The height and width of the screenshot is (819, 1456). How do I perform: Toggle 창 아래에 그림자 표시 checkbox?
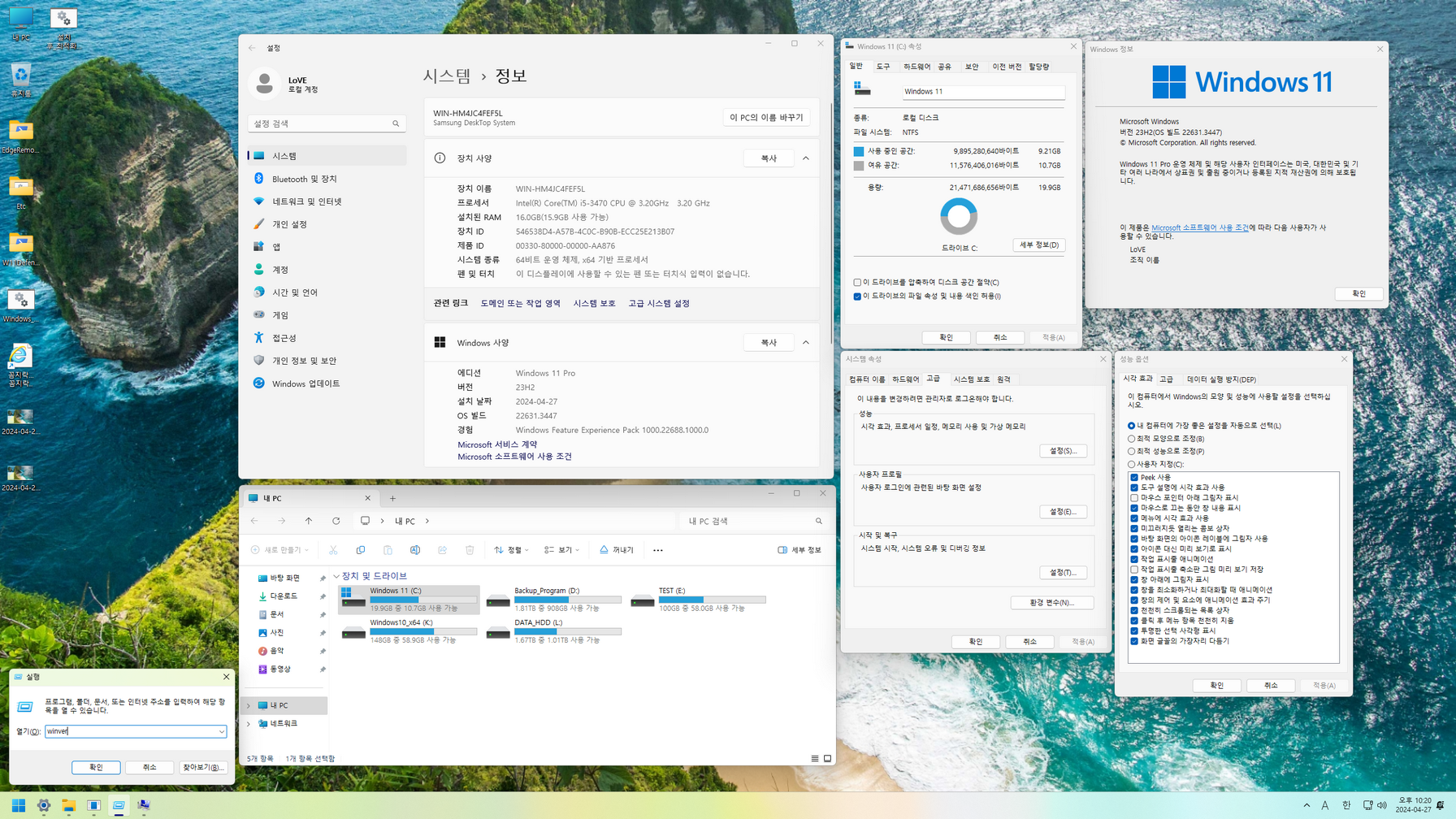coord(1134,579)
